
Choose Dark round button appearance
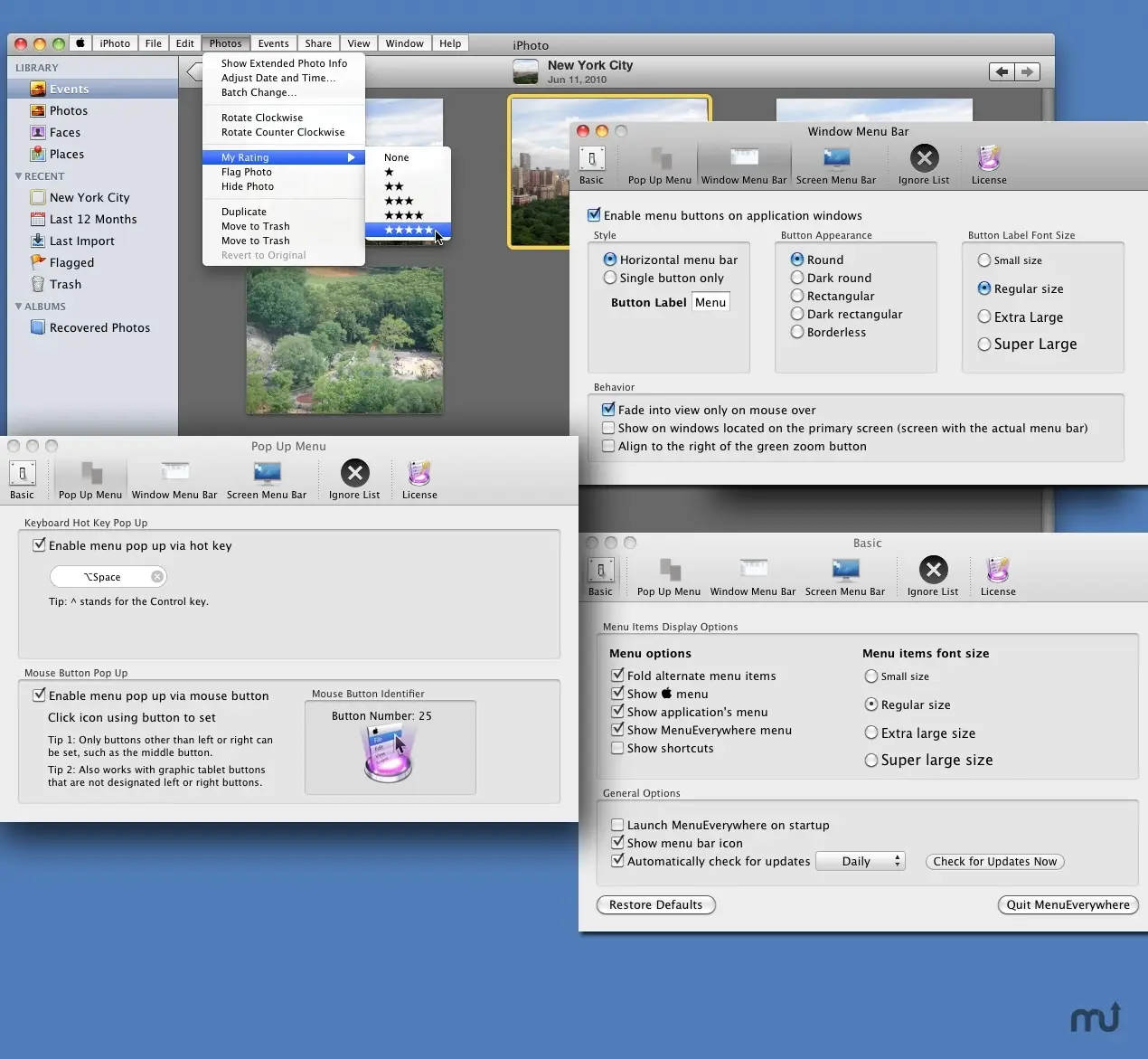coord(797,278)
